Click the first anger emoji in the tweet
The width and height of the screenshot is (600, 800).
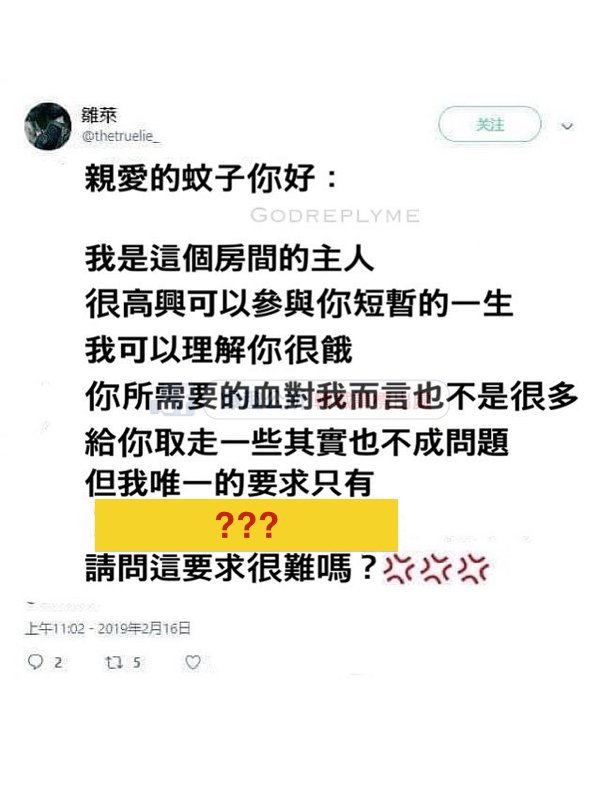398,568
